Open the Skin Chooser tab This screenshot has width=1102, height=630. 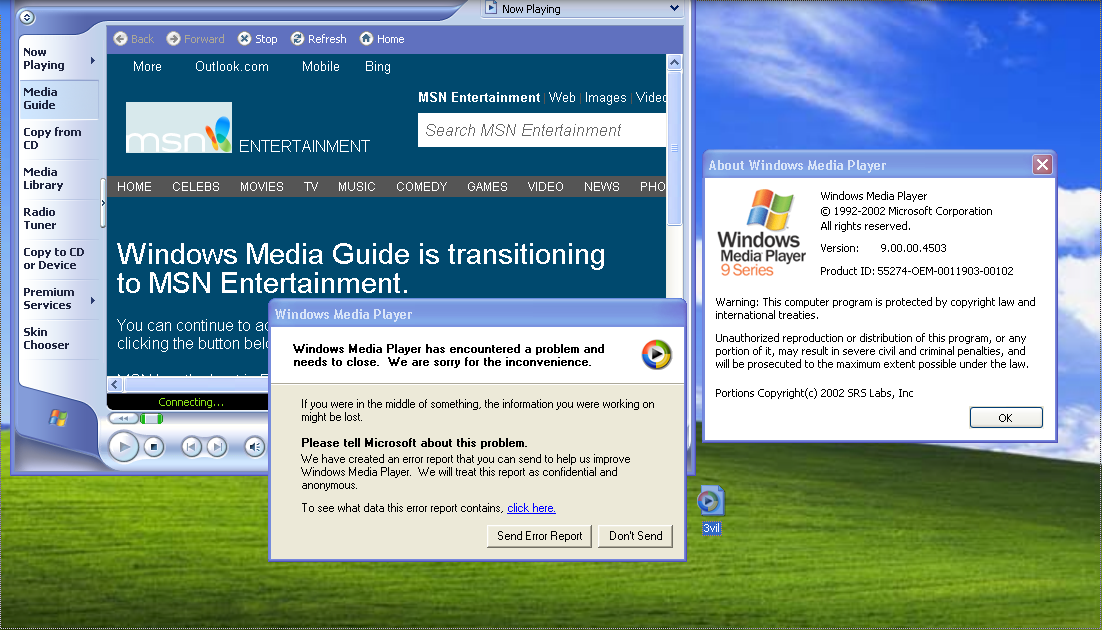click(59, 338)
